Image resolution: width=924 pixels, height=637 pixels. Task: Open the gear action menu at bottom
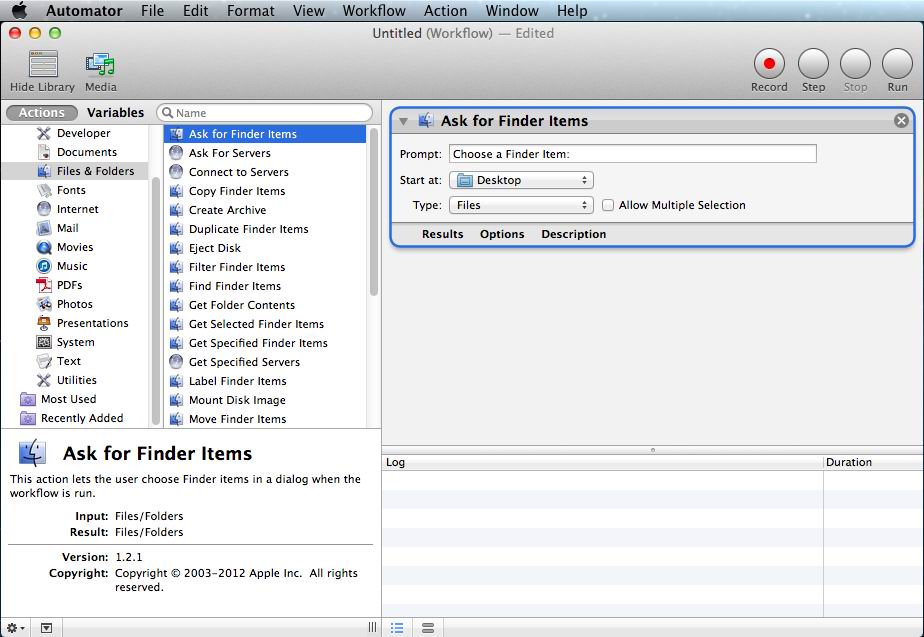[15, 628]
